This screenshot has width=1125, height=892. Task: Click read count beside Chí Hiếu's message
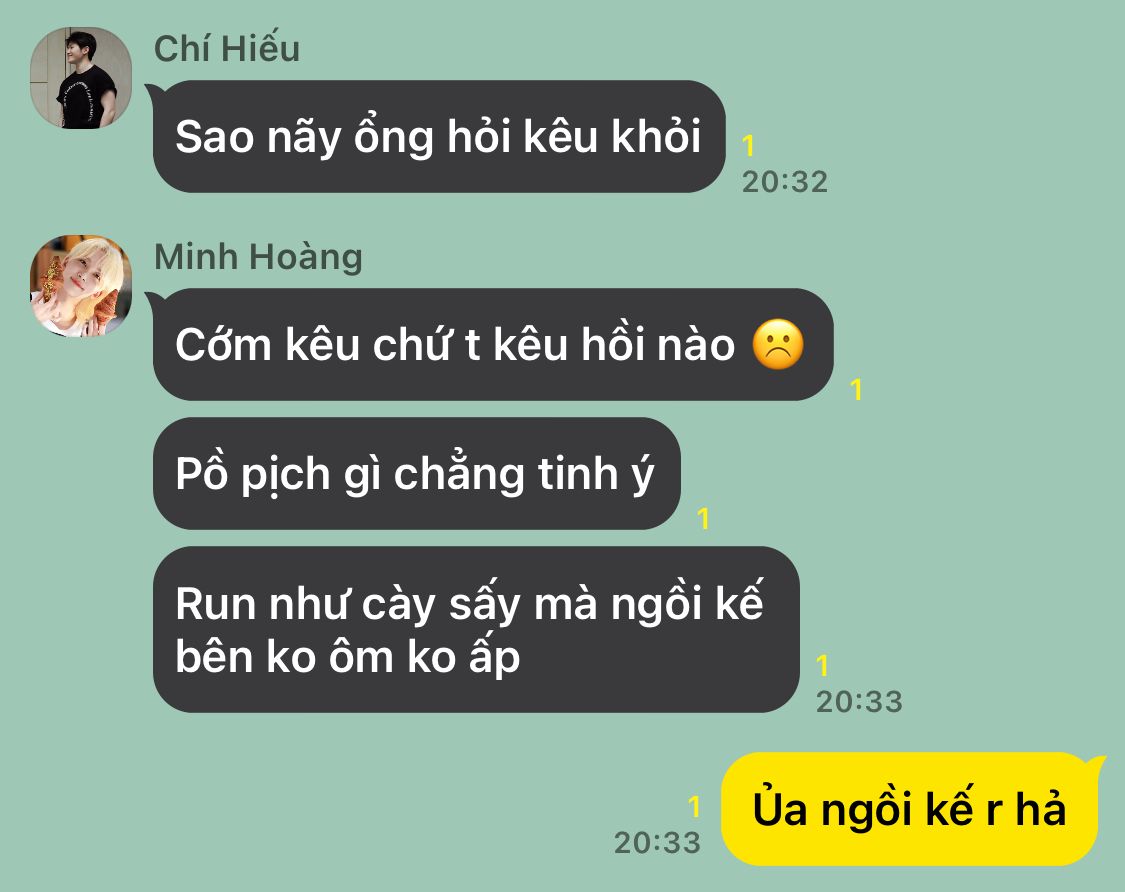[748, 146]
